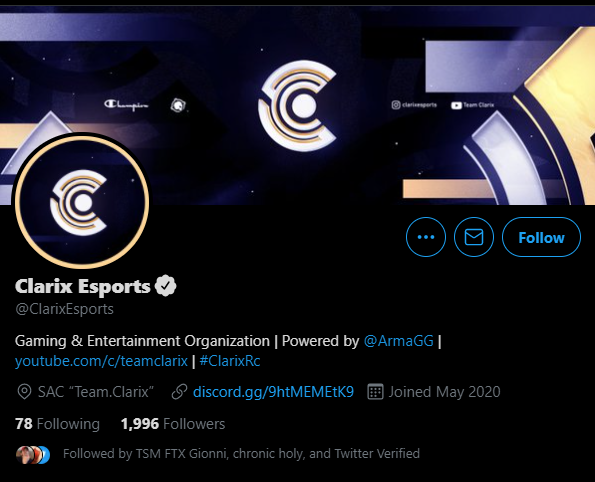
Task: Click the stacked follower avatars
Action: [x=33, y=455]
